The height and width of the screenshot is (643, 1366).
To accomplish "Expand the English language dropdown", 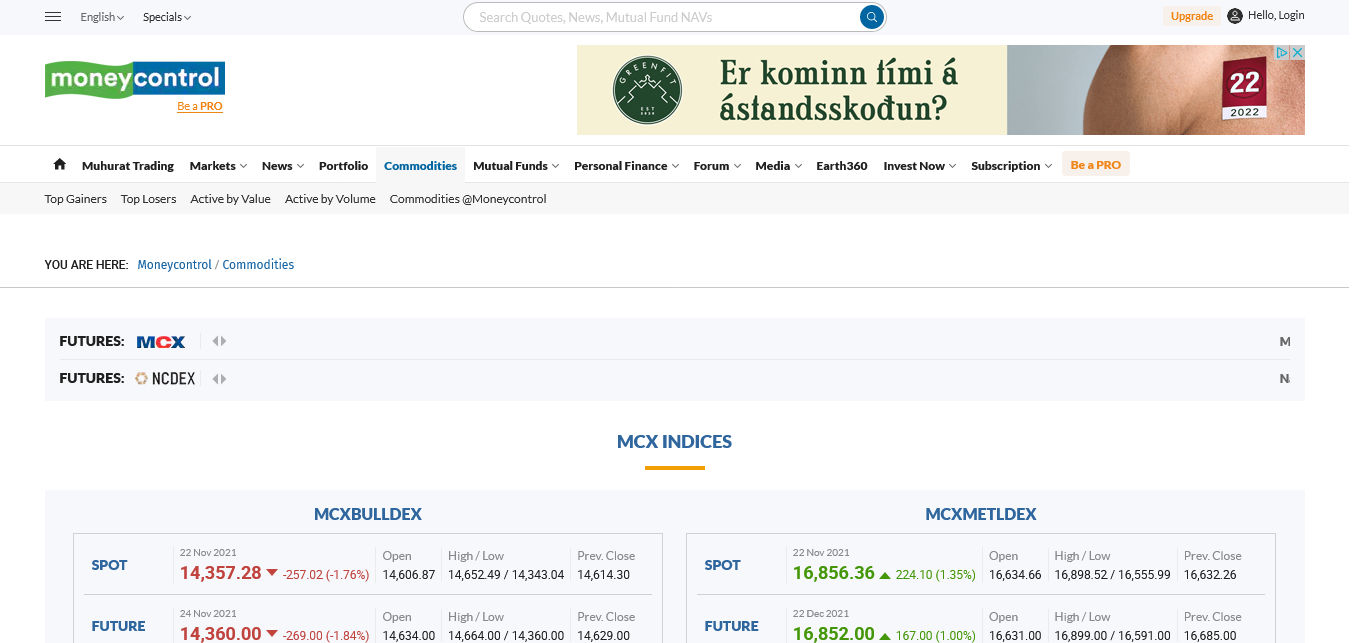I will click(x=102, y=17).
